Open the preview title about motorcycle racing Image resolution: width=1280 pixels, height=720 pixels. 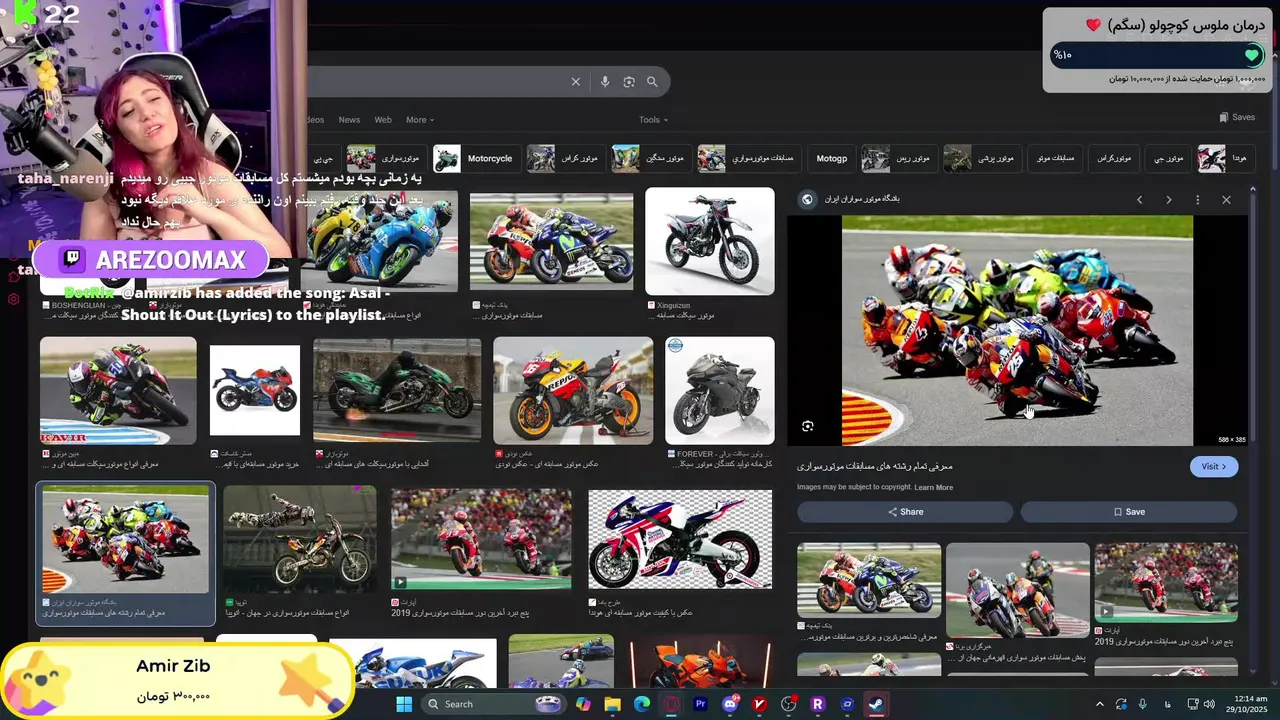(875, 466)
